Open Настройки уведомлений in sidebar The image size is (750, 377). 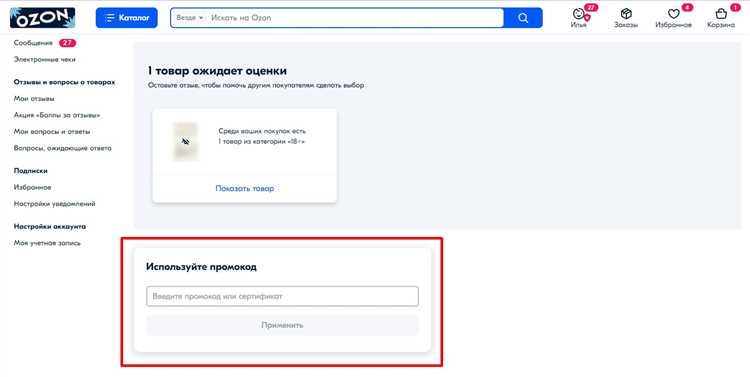(55, 204)
